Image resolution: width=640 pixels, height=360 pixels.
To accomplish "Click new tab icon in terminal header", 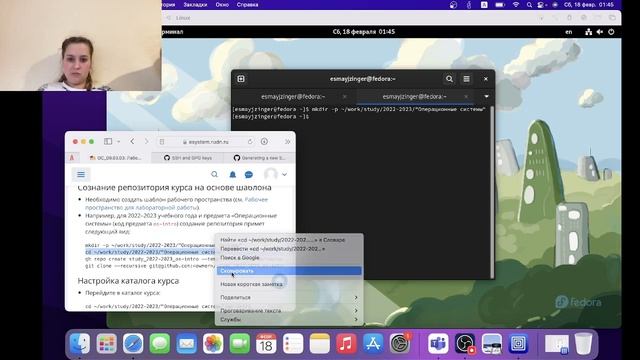I will pyautogui.click(x=241, y=79).
